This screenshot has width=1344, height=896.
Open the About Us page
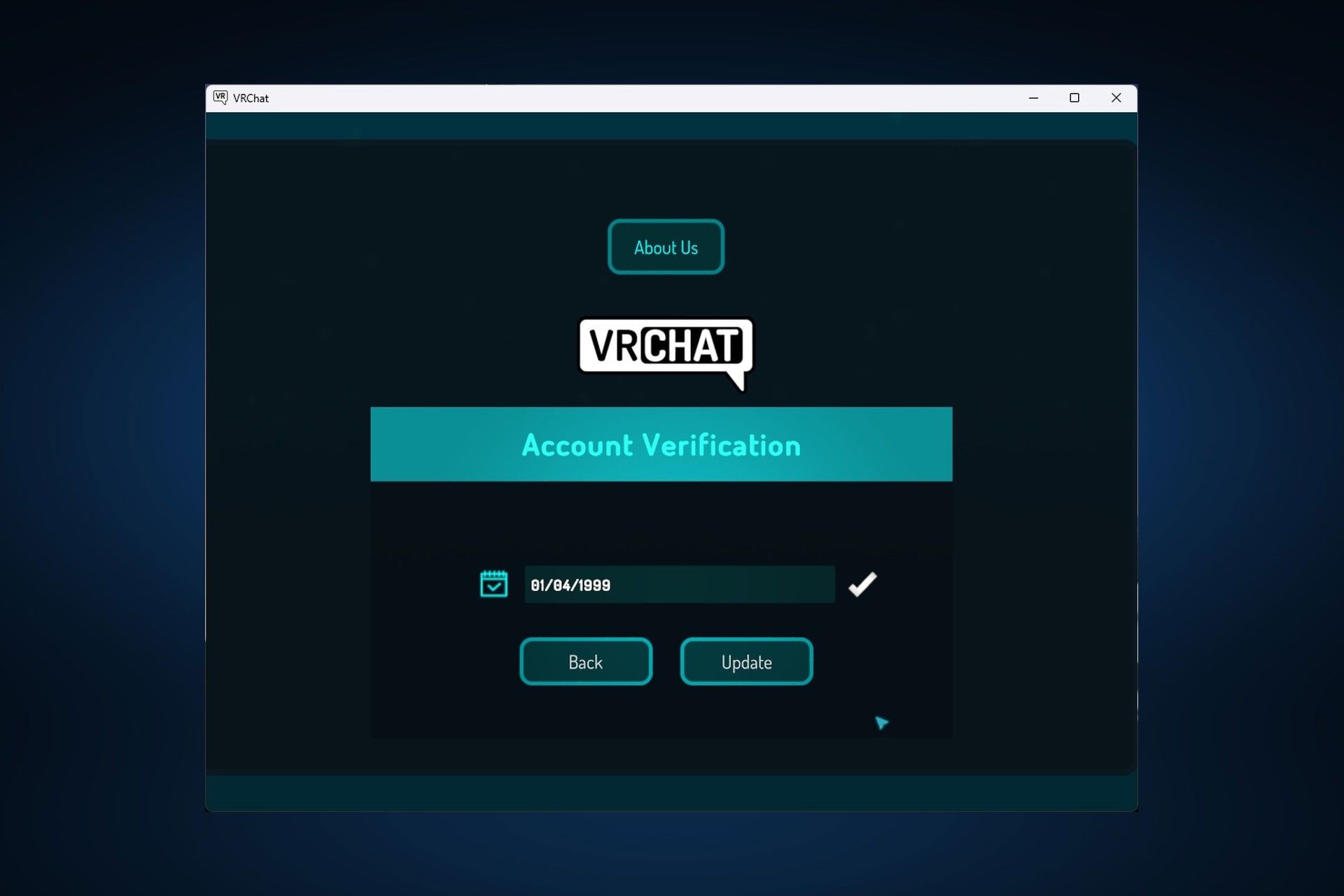click(x=665, y=246)
